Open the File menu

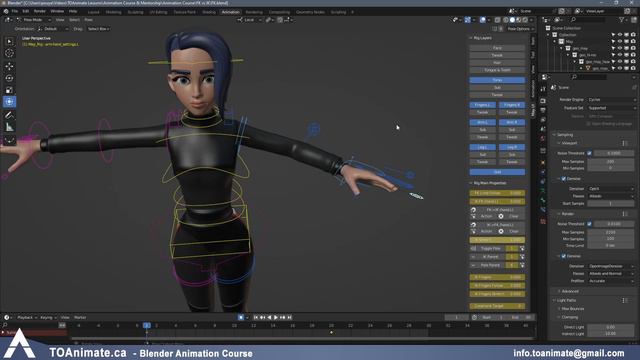[x=15, y=11]
